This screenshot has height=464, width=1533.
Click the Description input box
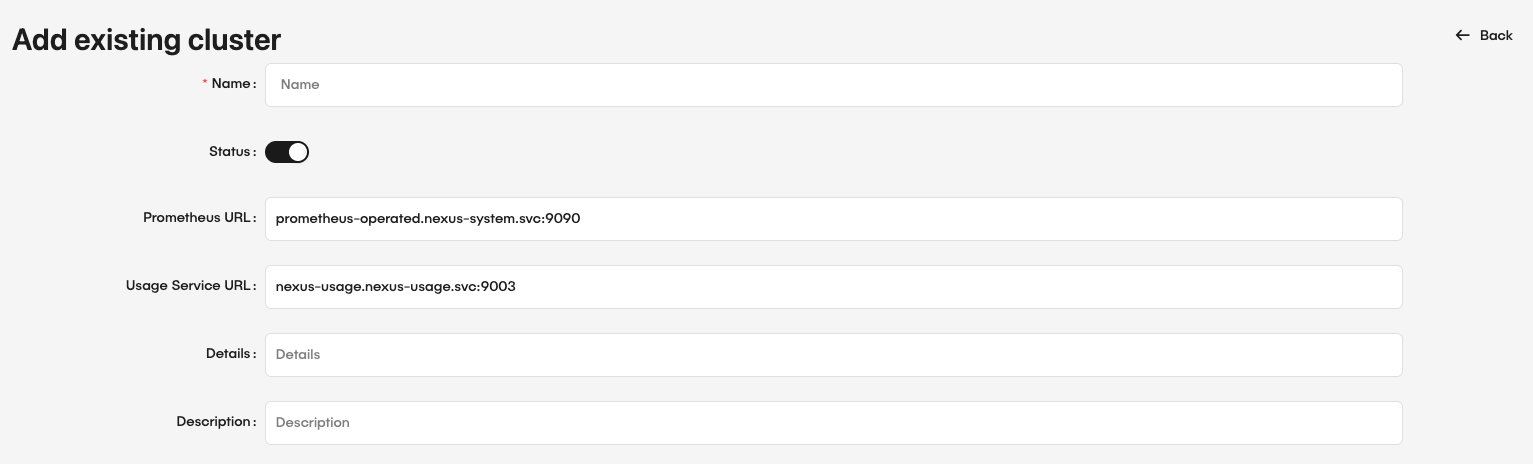(832, 423)
